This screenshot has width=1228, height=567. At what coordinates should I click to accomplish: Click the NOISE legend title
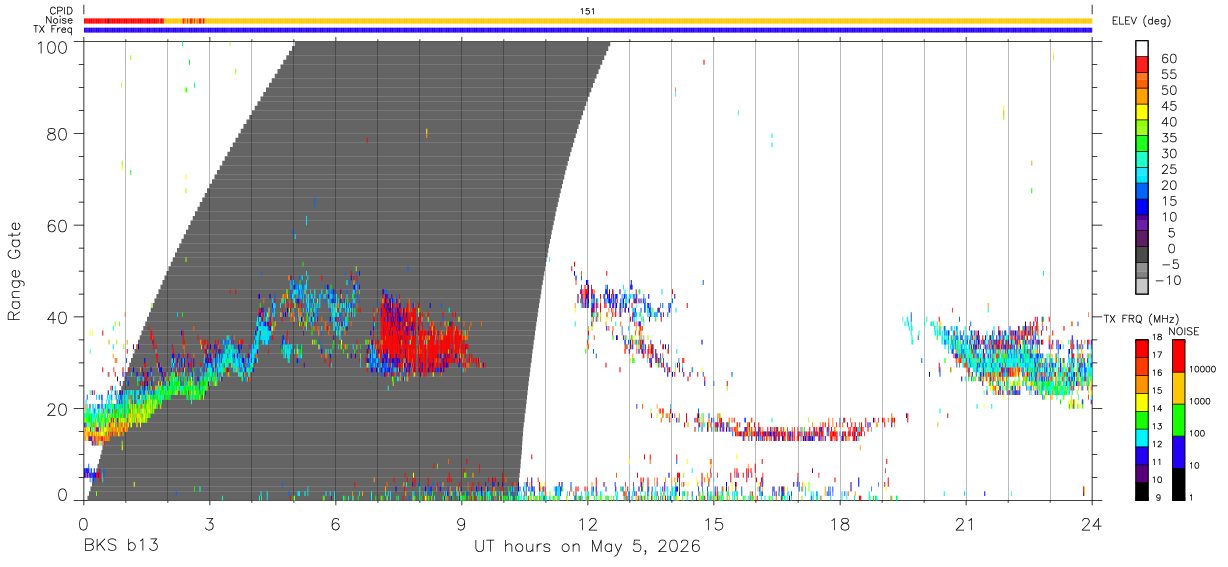tap(1185, 331)
